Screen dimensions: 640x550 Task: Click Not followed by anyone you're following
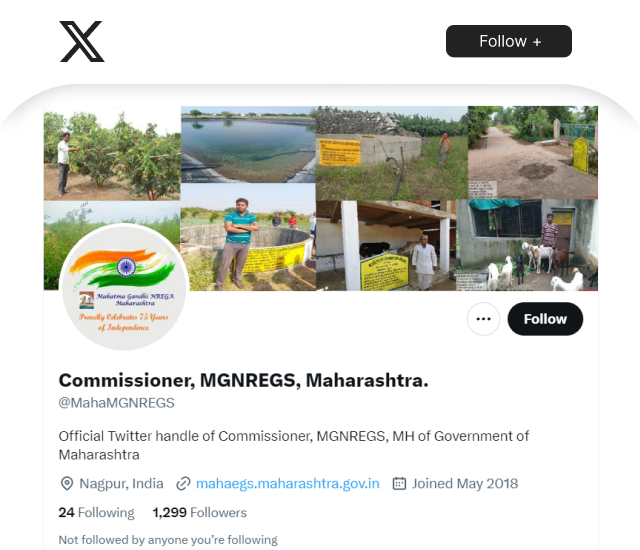tap(168, 540)
